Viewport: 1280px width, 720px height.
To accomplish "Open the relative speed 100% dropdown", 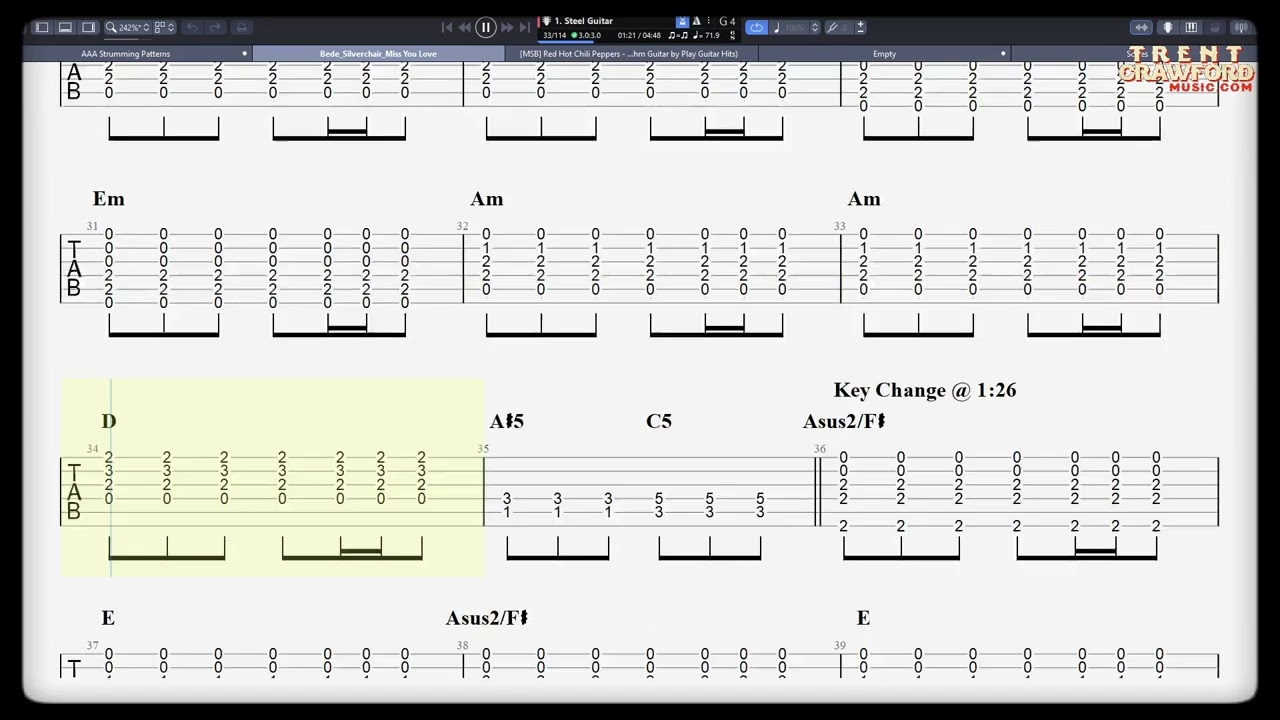I will (795, 27).
